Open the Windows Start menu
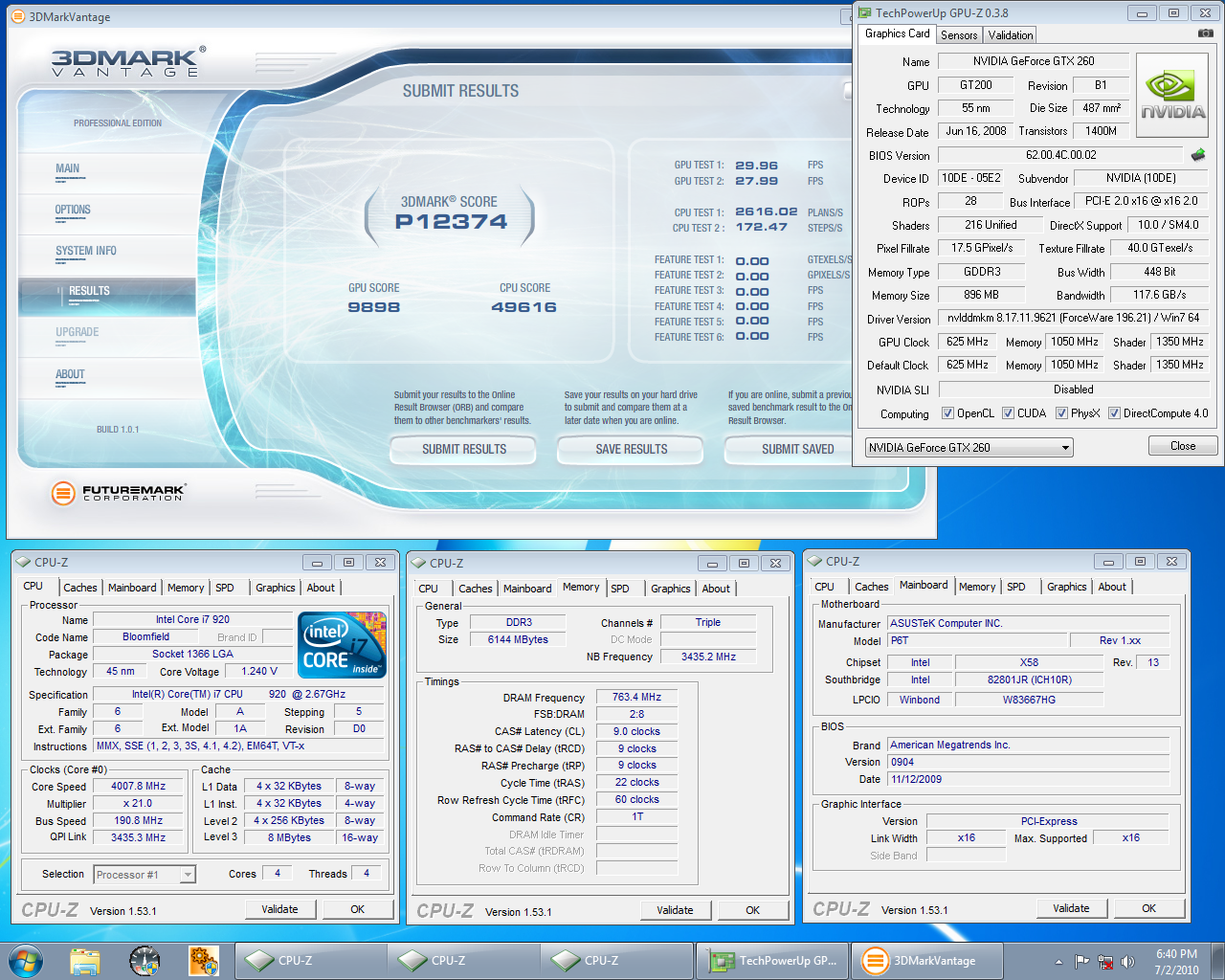The image size is (1225, 980). click(26, 960)
